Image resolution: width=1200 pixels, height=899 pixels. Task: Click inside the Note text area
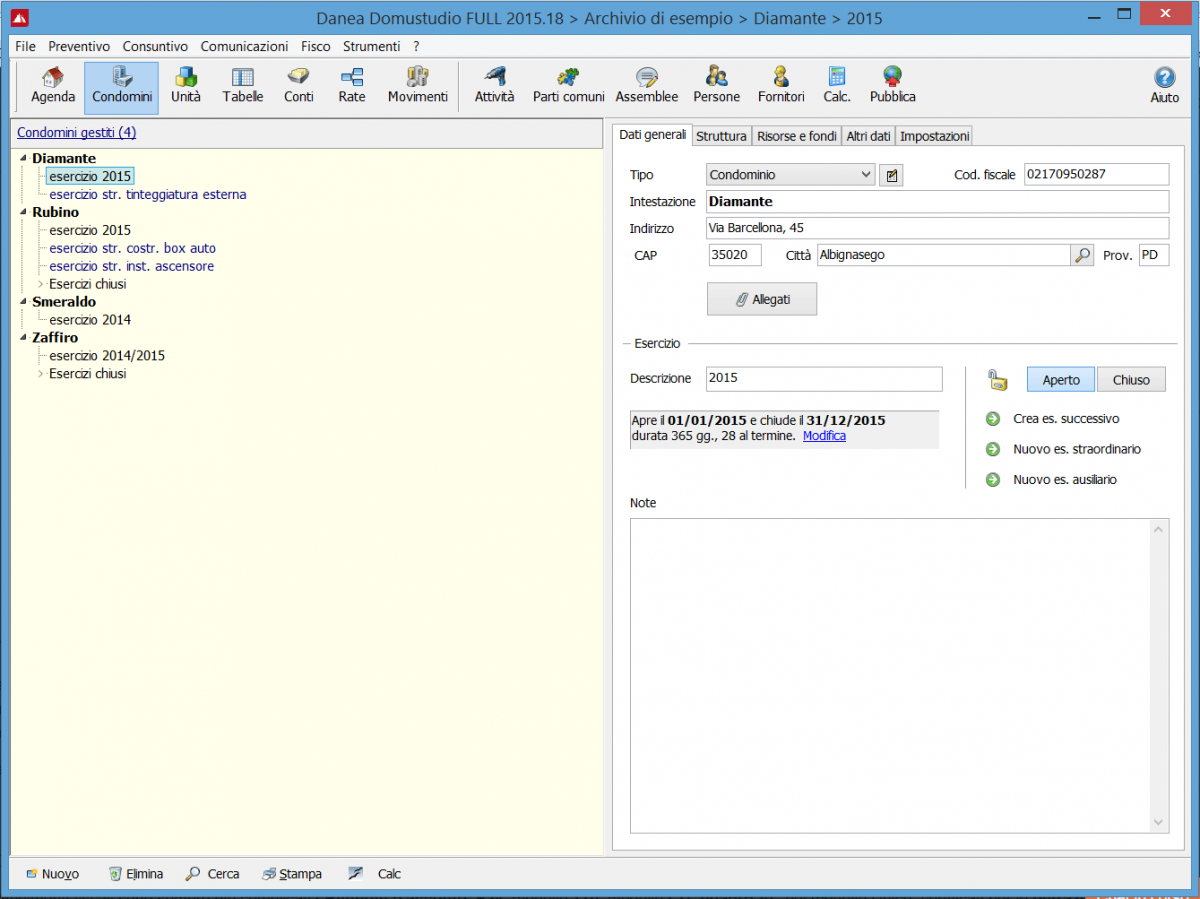pyautogui.click(x=890, y=675)
